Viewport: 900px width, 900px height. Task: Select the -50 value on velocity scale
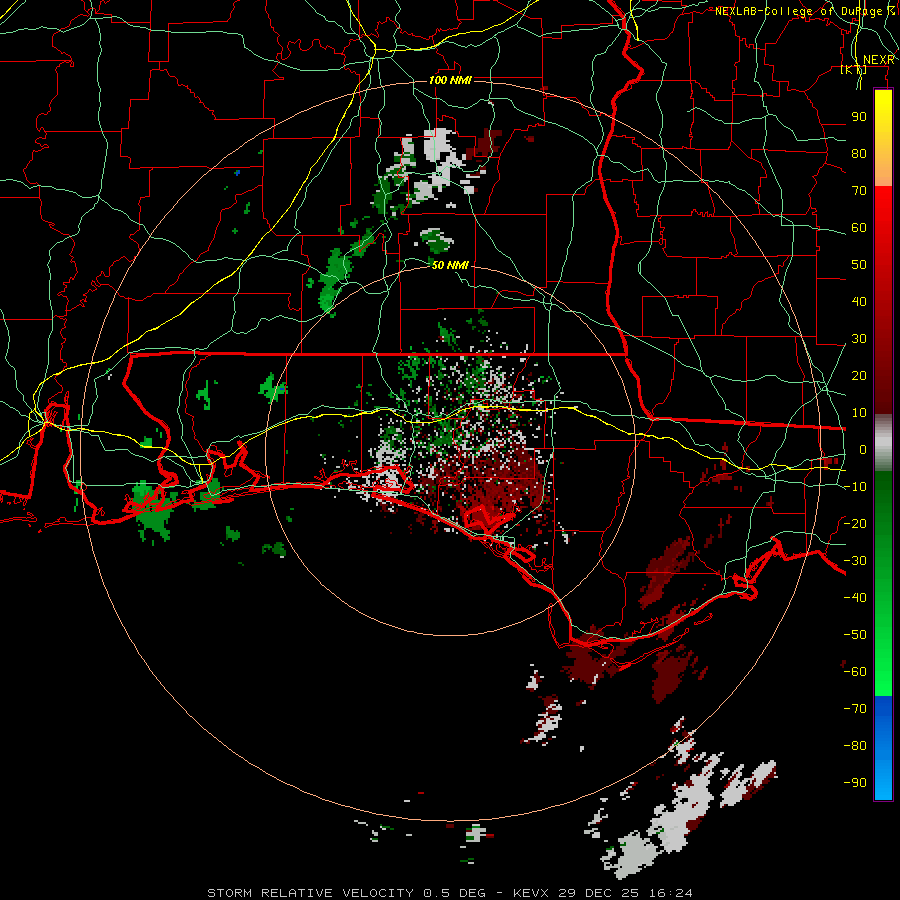coord(855,634)
